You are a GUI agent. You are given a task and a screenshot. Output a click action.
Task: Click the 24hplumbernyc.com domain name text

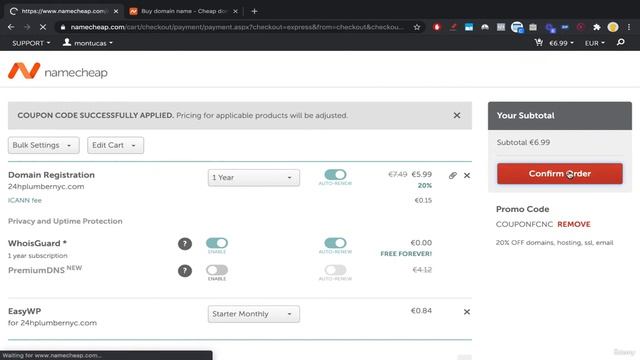pos(46,187)
